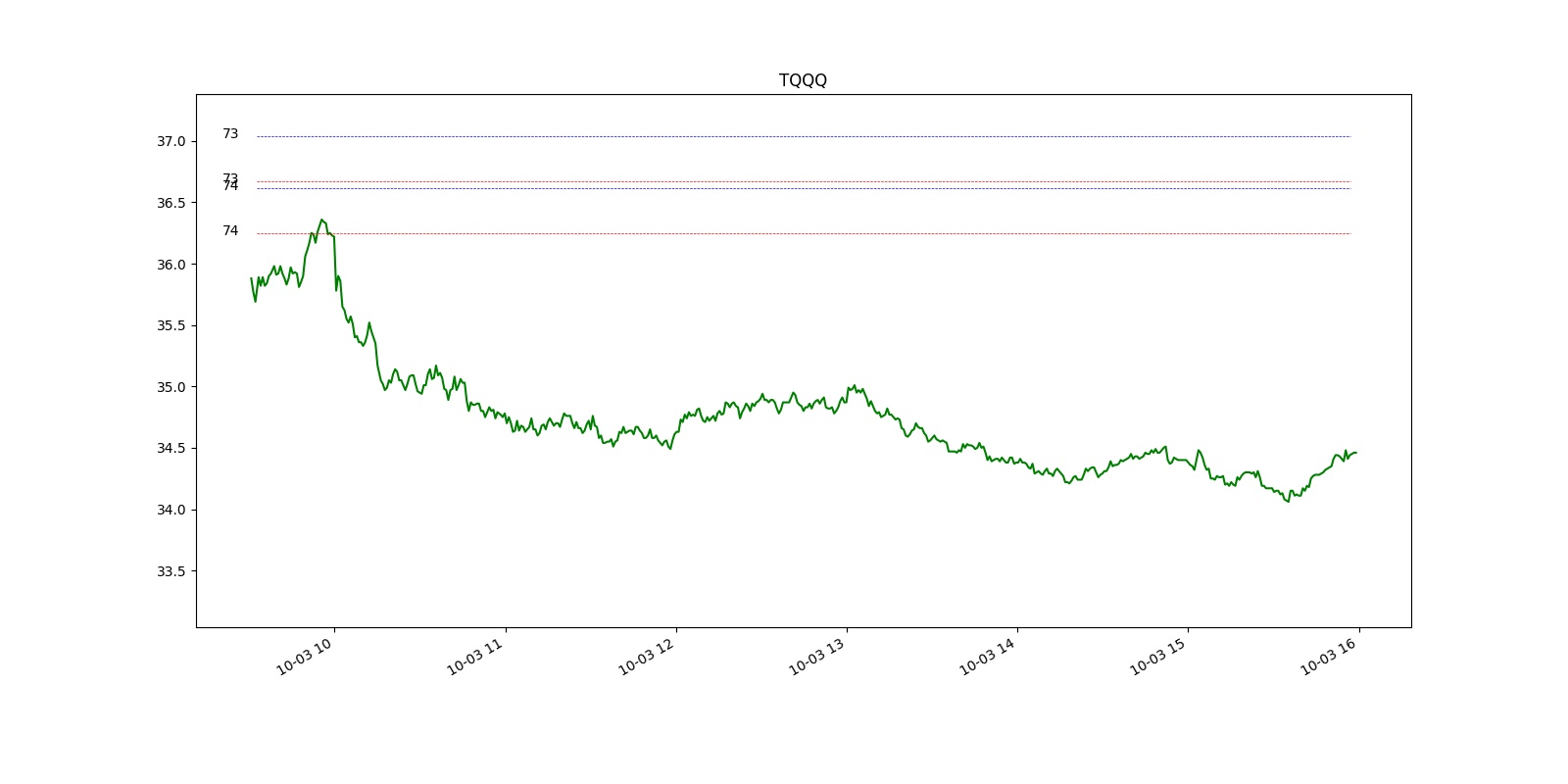Select the 35.0 y-axis tick label
The width and height of the screenshot is (1568, 784).
171,387
